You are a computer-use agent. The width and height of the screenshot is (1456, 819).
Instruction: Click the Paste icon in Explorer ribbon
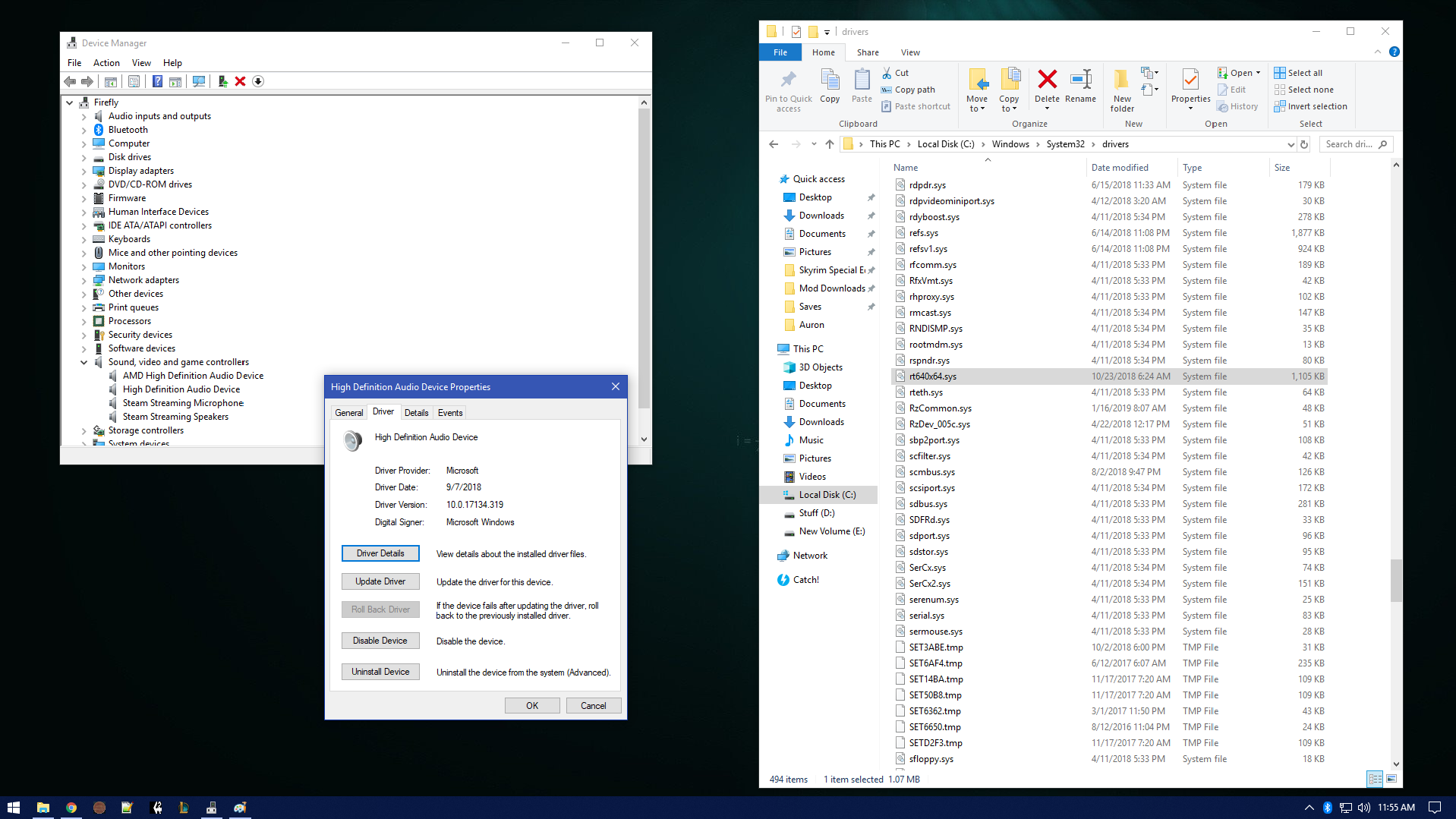[x=862, y=86]
